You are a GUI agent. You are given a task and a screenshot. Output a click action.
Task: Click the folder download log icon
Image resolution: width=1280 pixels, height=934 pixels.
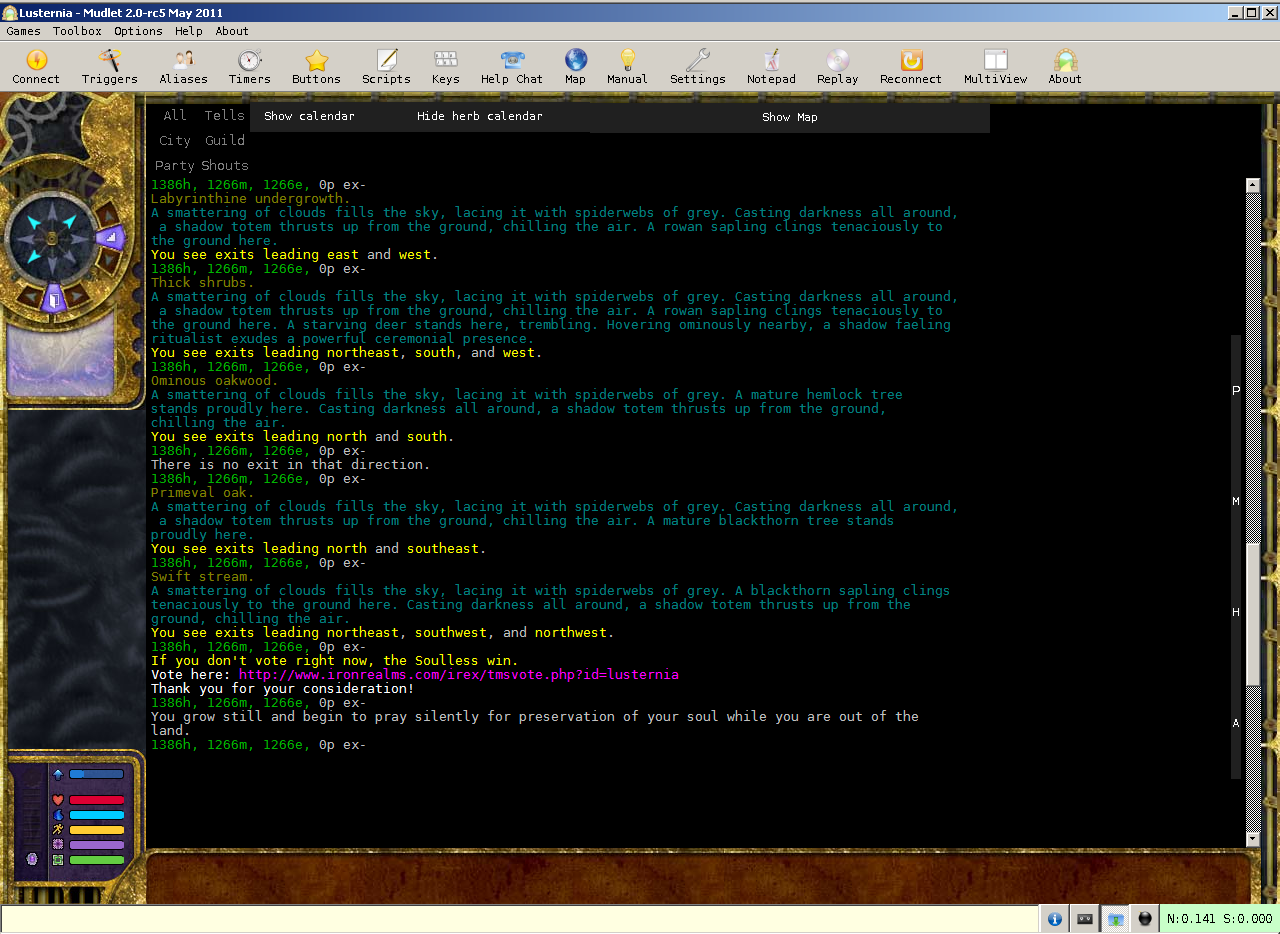click(1115, 918)
